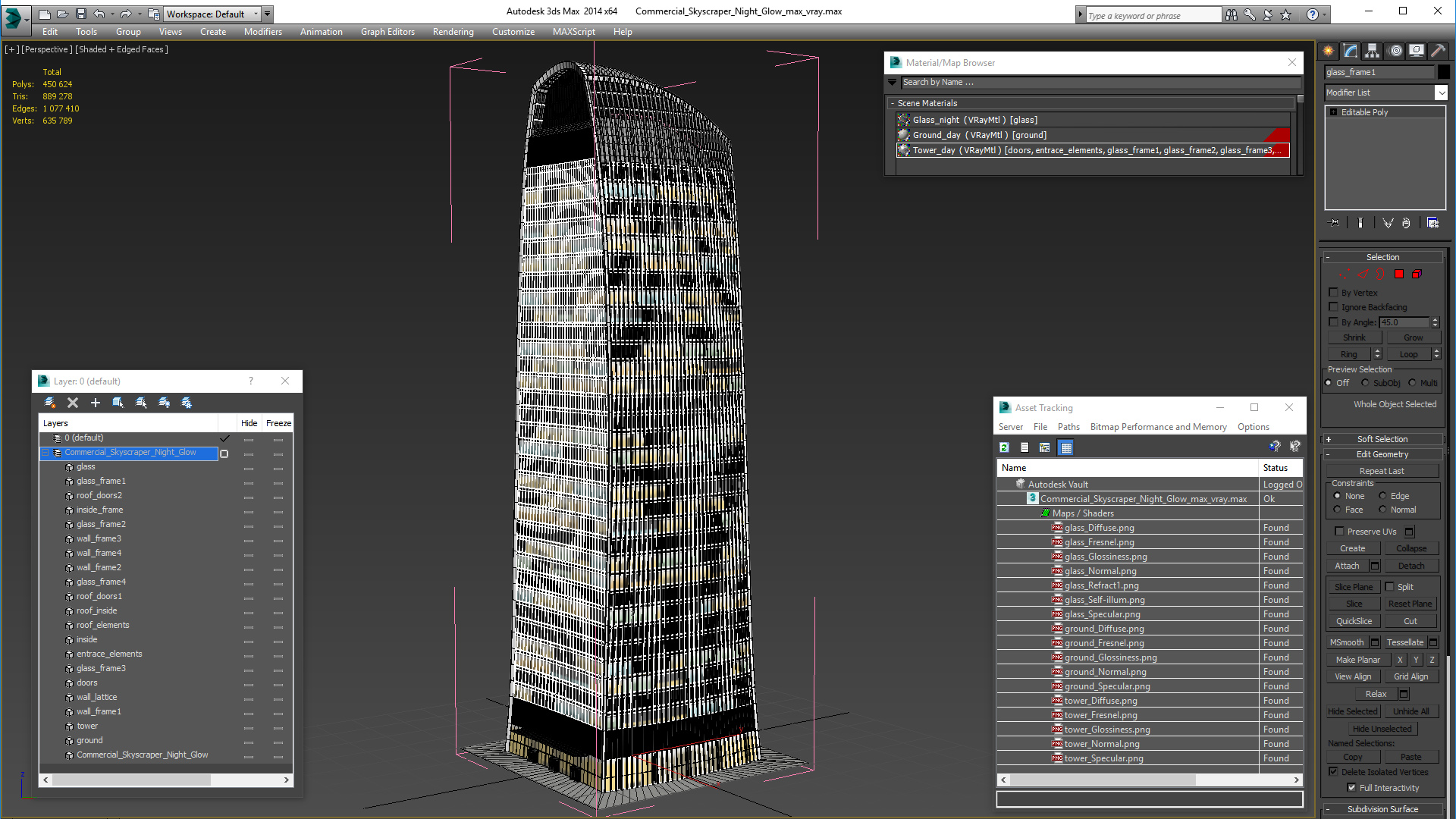The width and height of the screenshot is (1456, 819).
Task: Enable Ignore Backfacing checkbox
Action: click(x=1333, y=307)
